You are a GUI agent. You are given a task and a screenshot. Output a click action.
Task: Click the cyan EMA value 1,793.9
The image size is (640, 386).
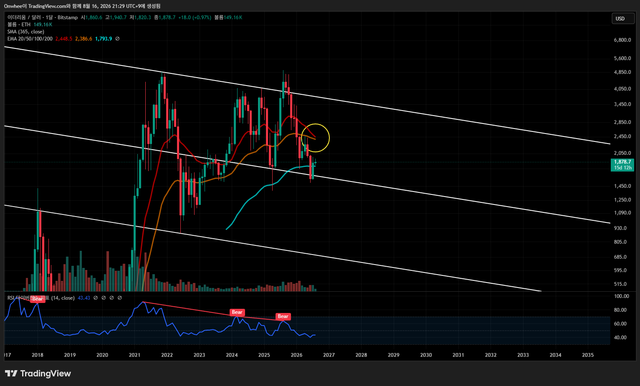coord(103,39)
